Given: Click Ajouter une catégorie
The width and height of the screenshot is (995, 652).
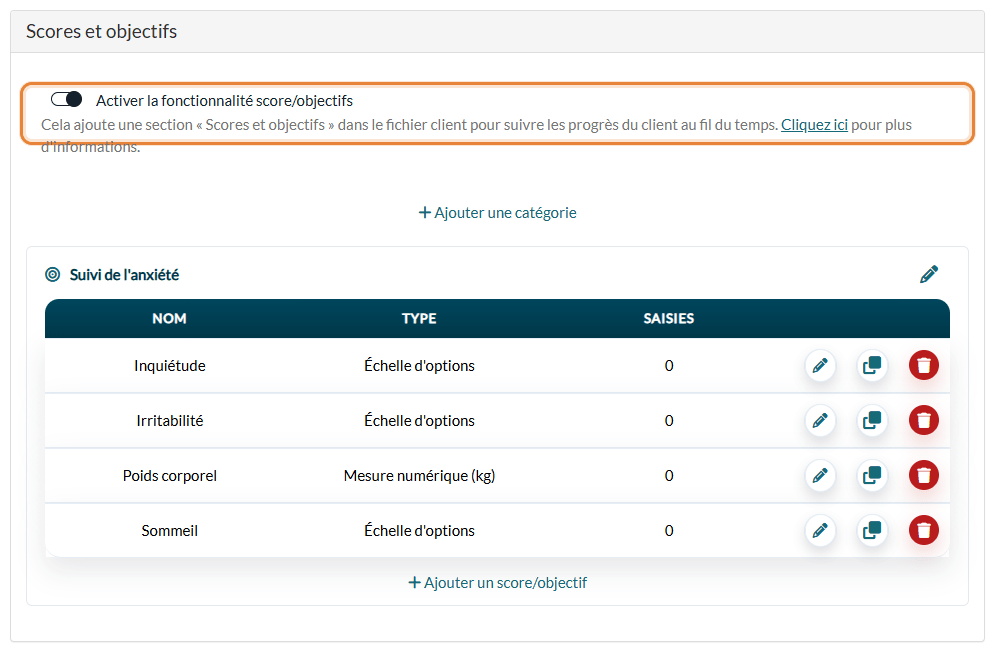Looking at the screenshot, I should click(498, 213).
